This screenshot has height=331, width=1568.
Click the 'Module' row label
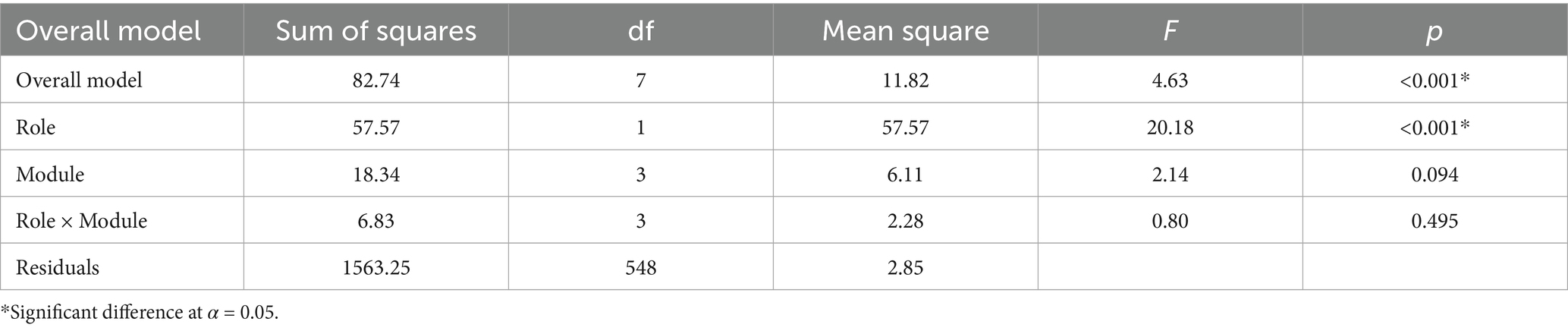pyautogui.click(x=50, y=174)
